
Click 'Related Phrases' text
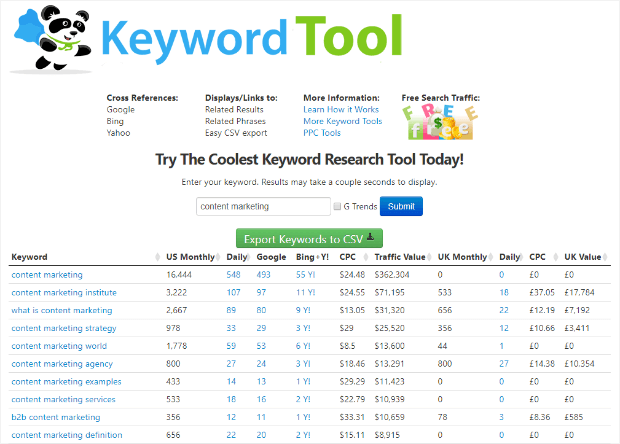[235, 121]
